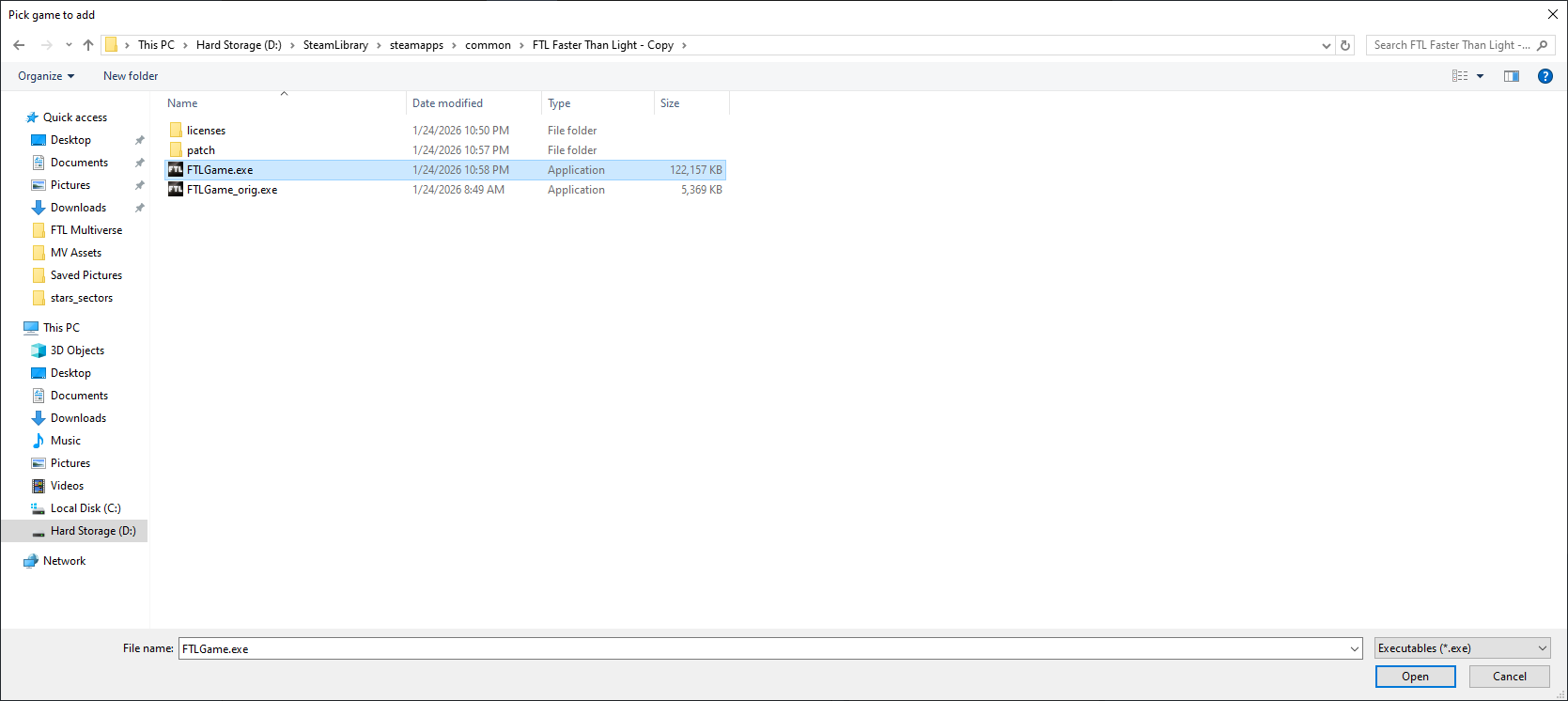The width and height of the screenshot is (1568, 701).
Task: Click the pin icon beside Quick access Downloads
Action: point(140,208)
